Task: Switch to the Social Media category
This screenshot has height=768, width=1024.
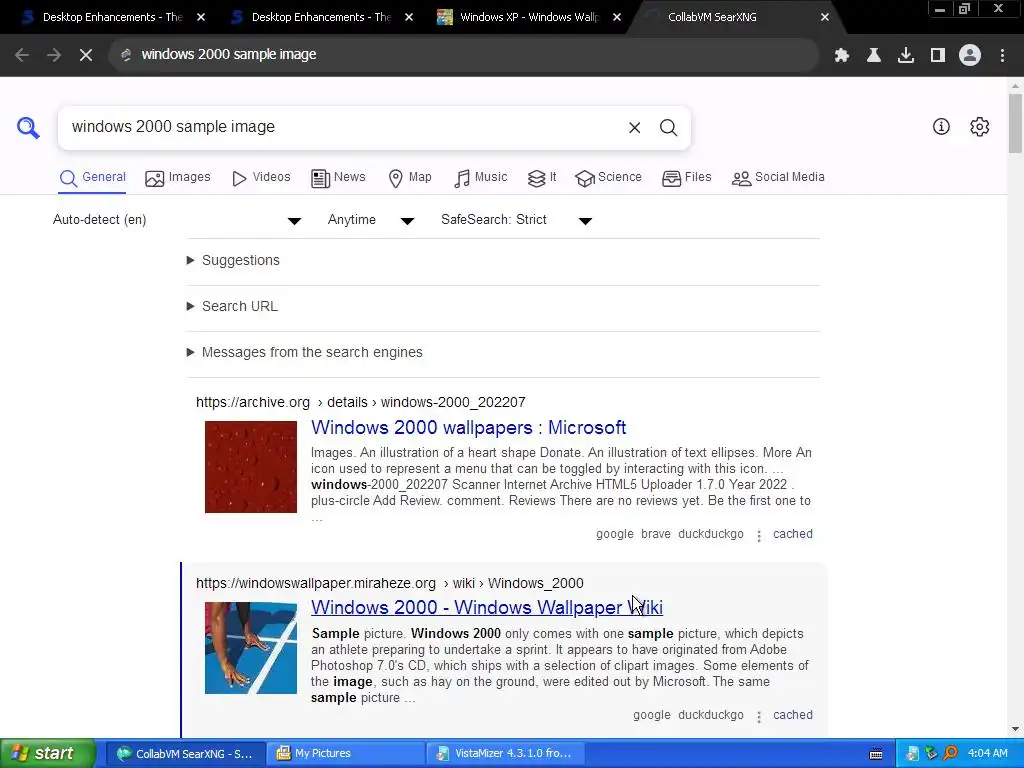Action: point(778,178)
